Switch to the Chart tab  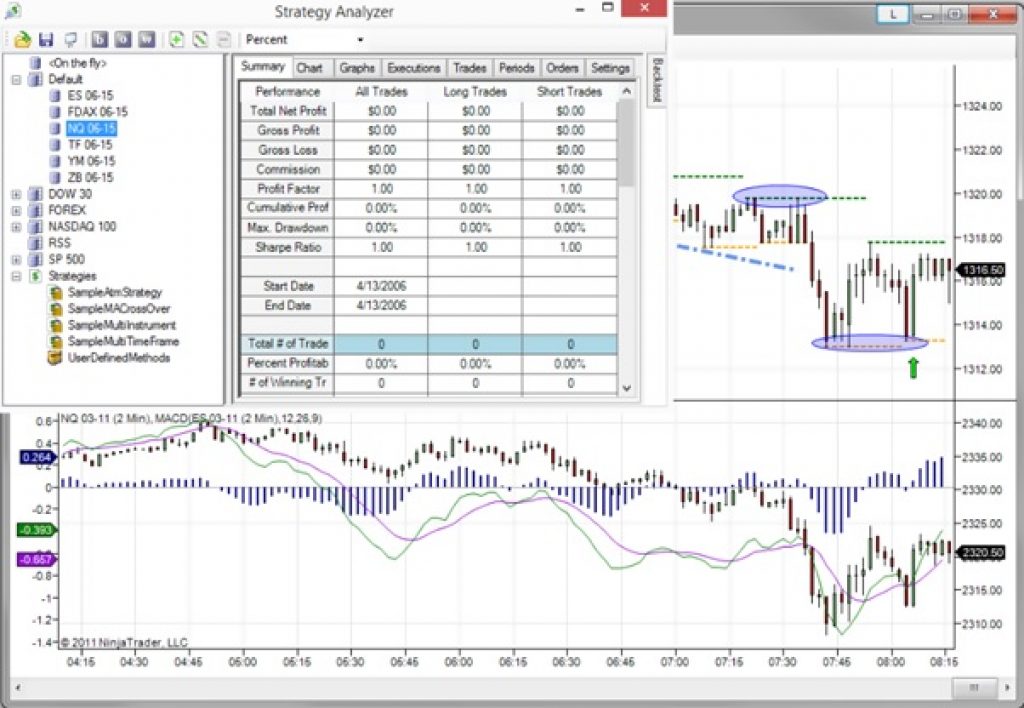pyautogui.click(x=310, y=68)
